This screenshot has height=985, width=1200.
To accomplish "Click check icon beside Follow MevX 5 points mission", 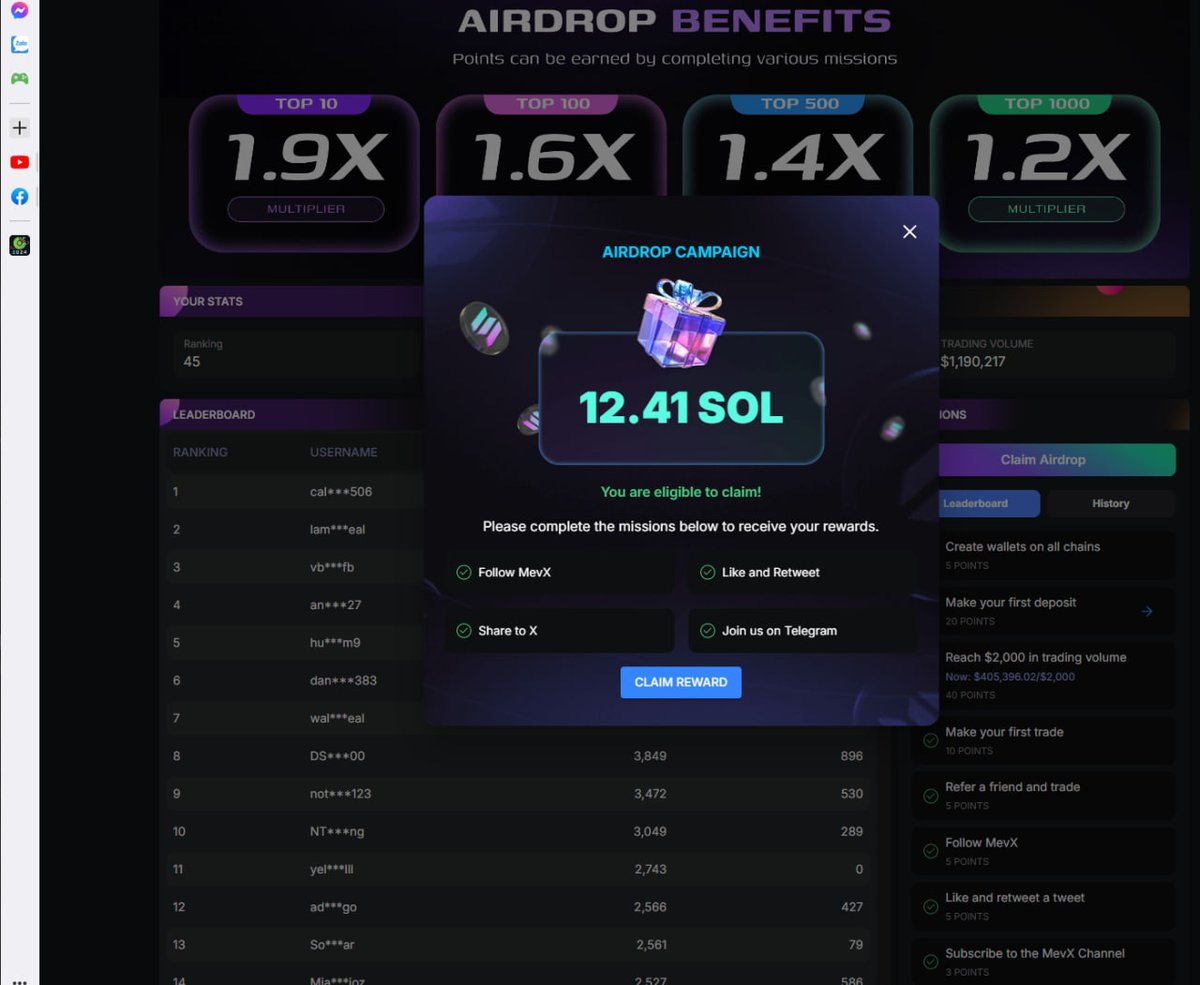I will tap(930, 852).
